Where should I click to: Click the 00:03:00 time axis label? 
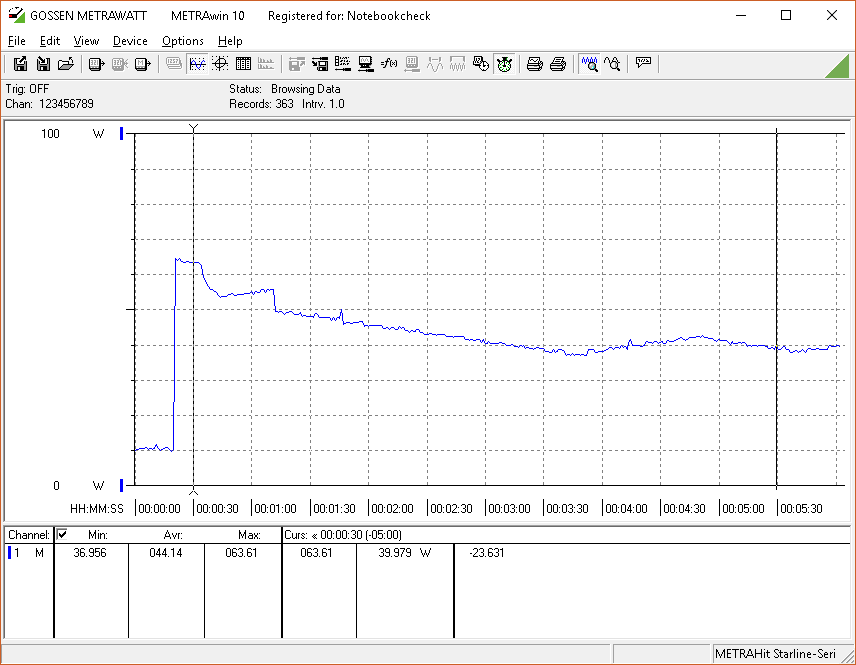coord(509,508)
